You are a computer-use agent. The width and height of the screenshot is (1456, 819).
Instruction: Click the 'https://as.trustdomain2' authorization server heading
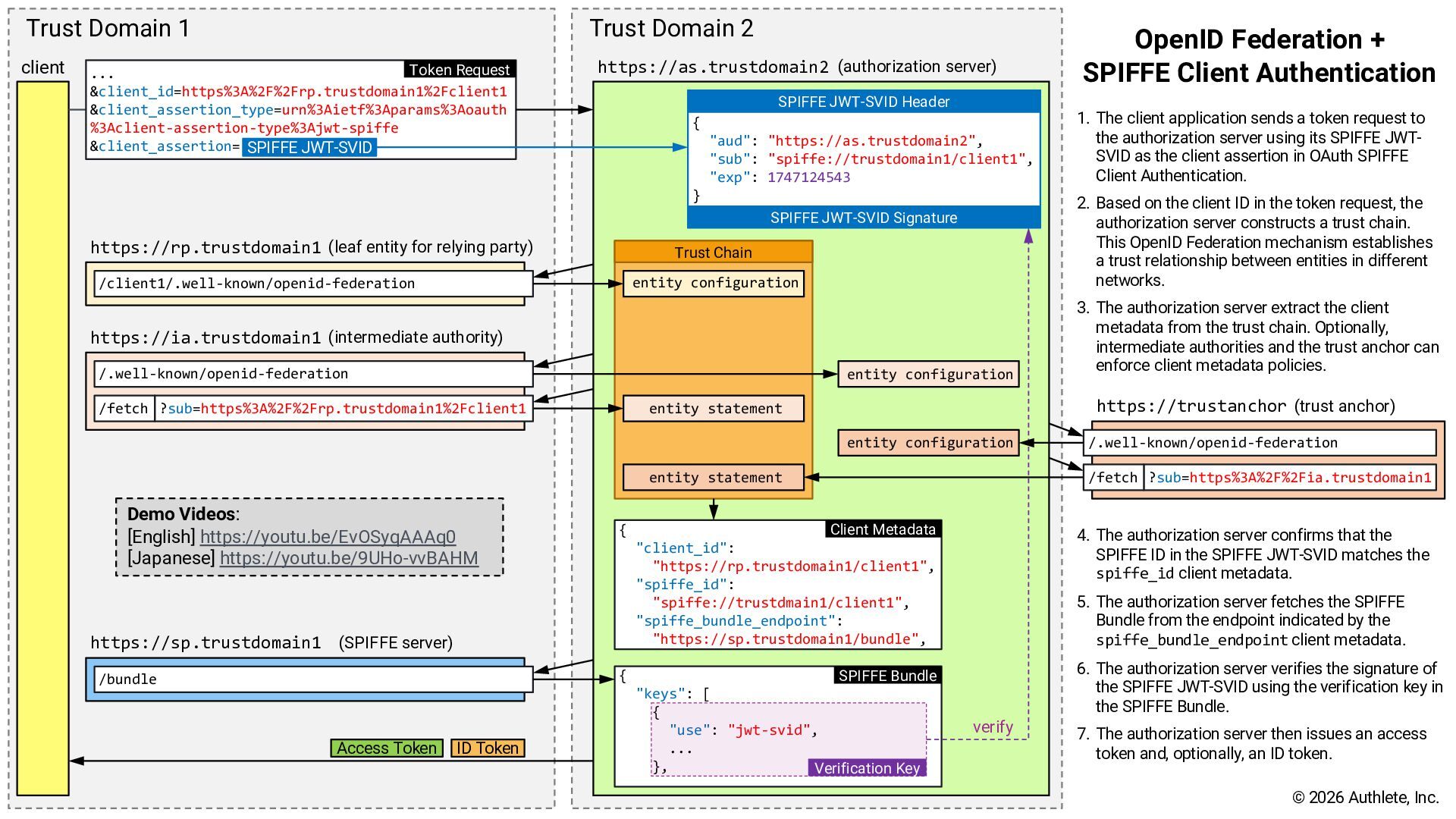point(797,67)
